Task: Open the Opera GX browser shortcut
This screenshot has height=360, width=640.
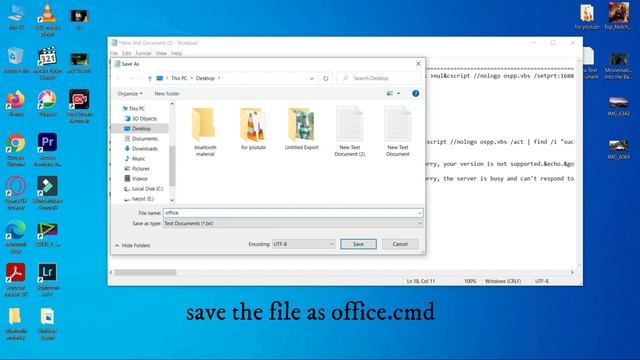Action: point(16,193)
